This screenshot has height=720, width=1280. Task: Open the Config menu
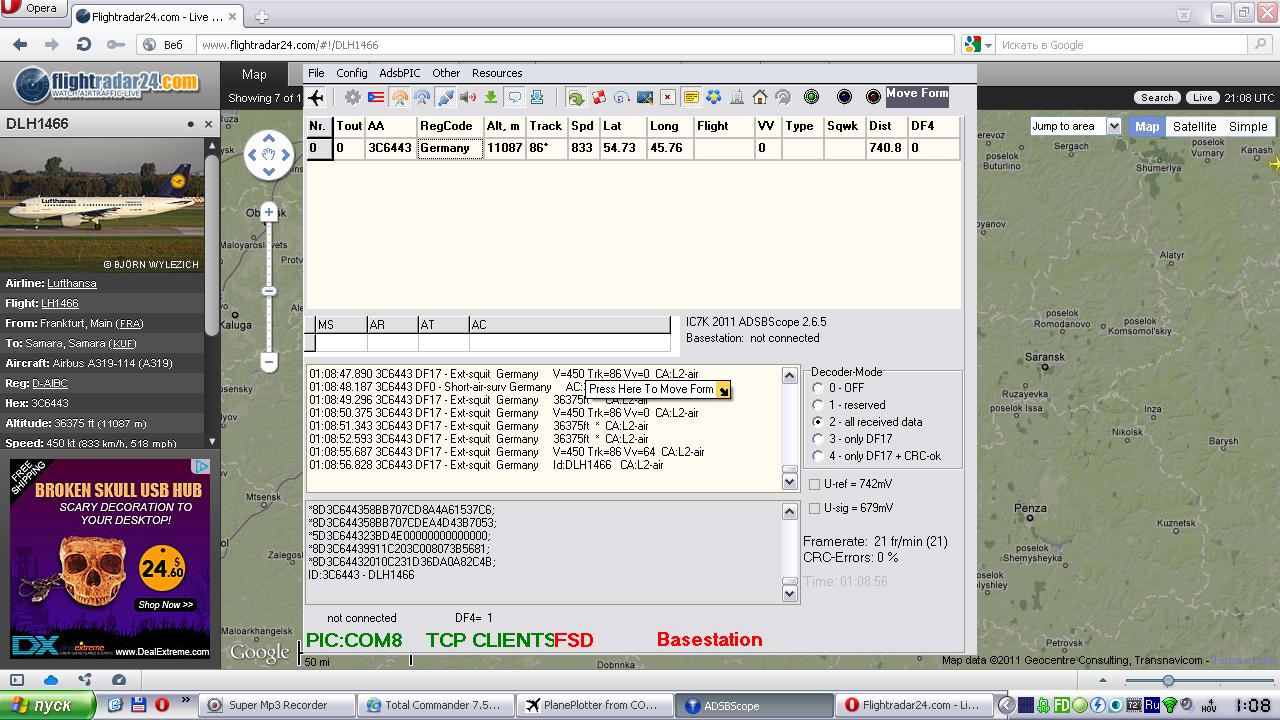(352, 73)
